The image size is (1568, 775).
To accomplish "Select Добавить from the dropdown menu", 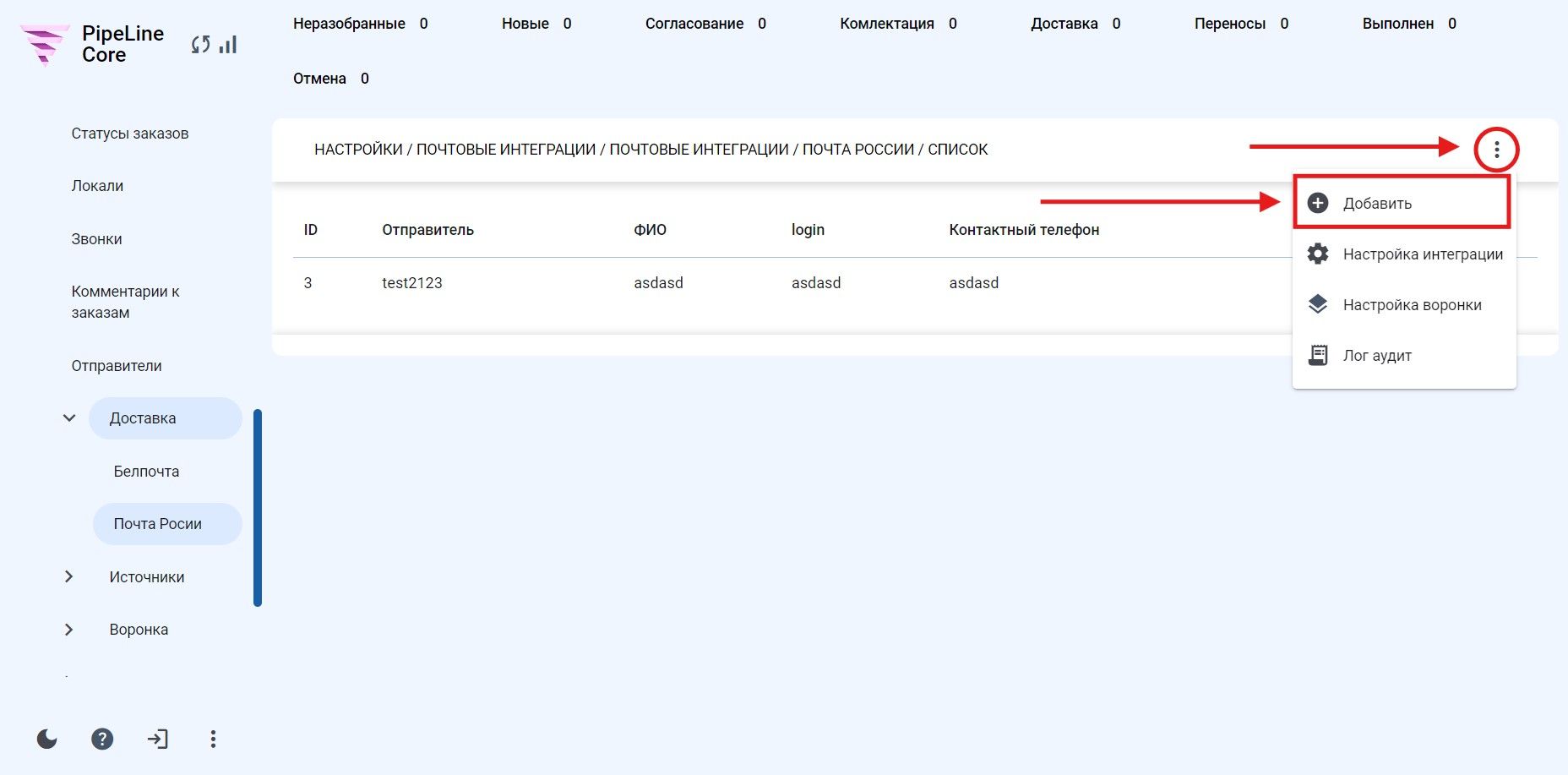I will coord(1402,203).
